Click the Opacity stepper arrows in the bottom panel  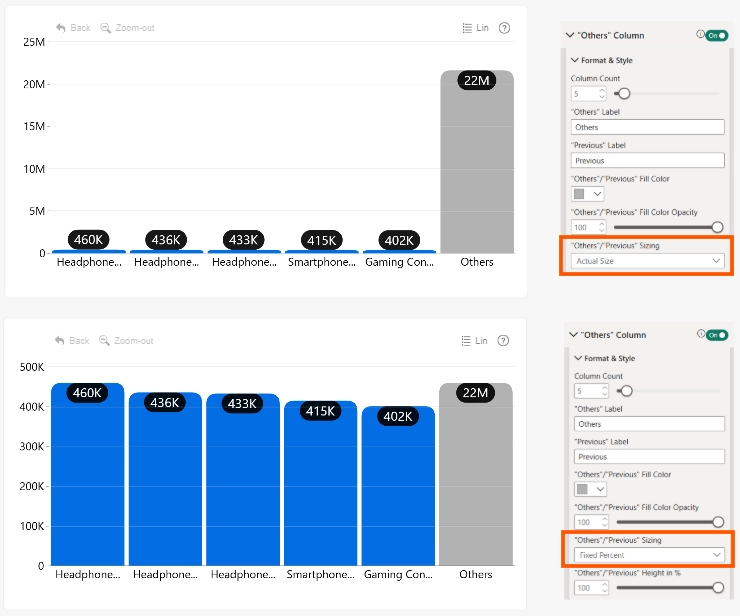coord(605,522)
